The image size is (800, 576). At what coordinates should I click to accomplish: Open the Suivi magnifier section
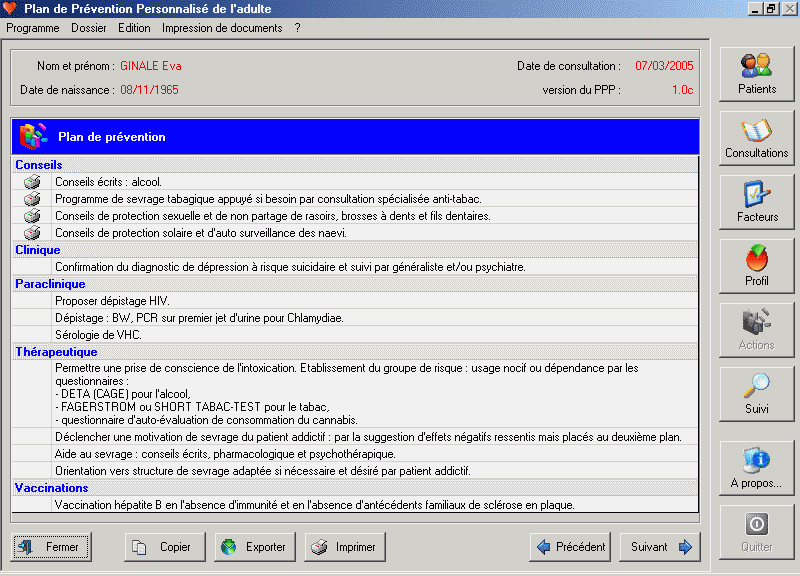(x=756, y=395)
